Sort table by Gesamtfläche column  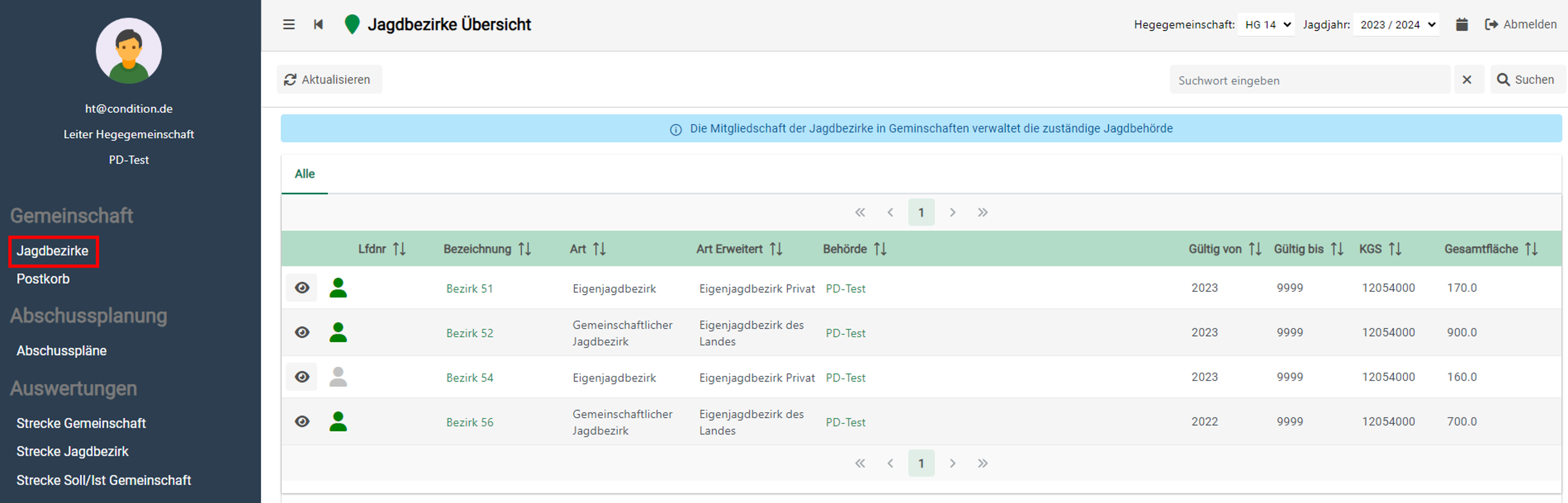(1531, 249)
